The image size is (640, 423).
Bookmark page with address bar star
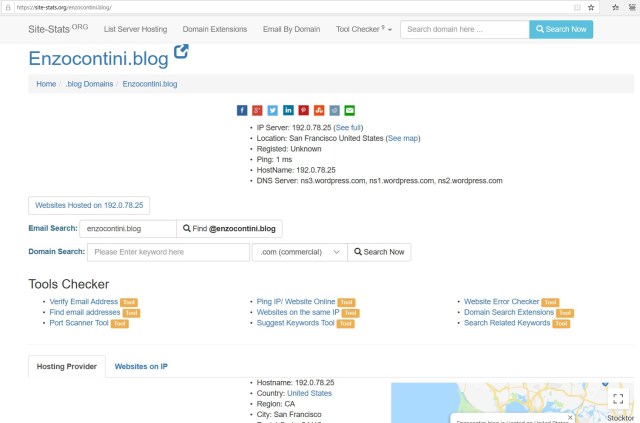tap(591, 6)
